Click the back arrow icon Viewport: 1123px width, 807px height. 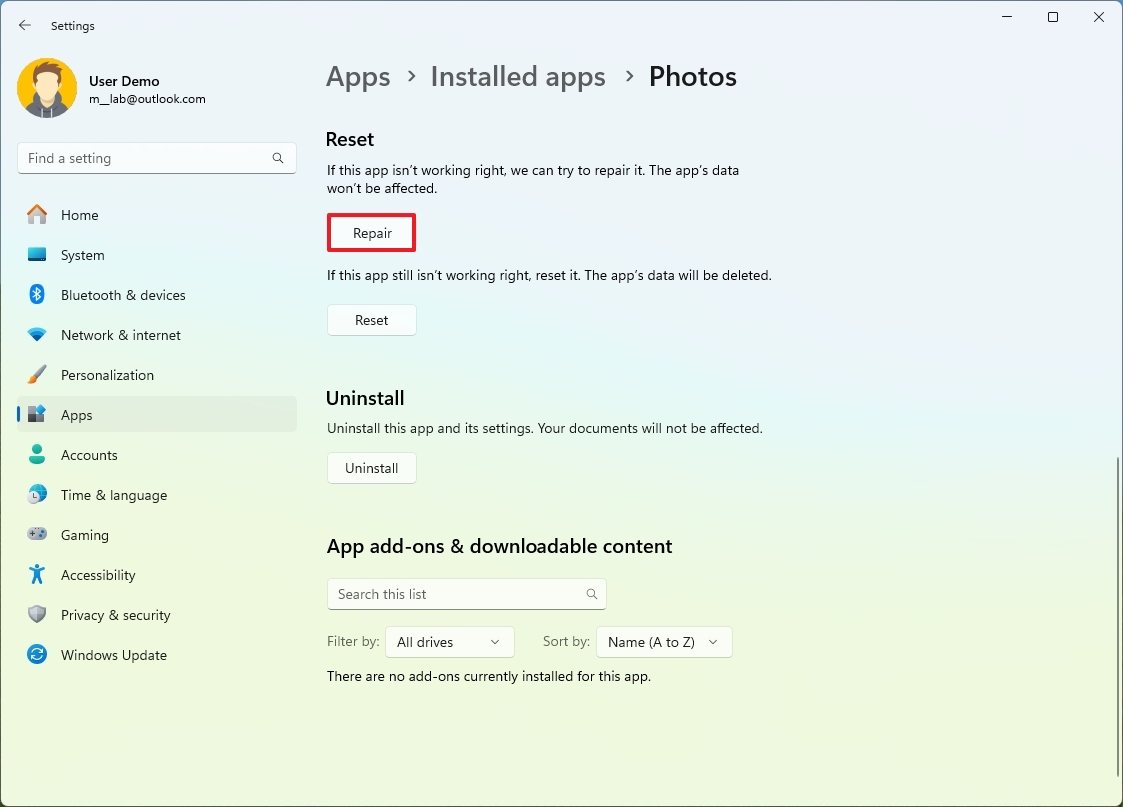(x=25, y=25)
